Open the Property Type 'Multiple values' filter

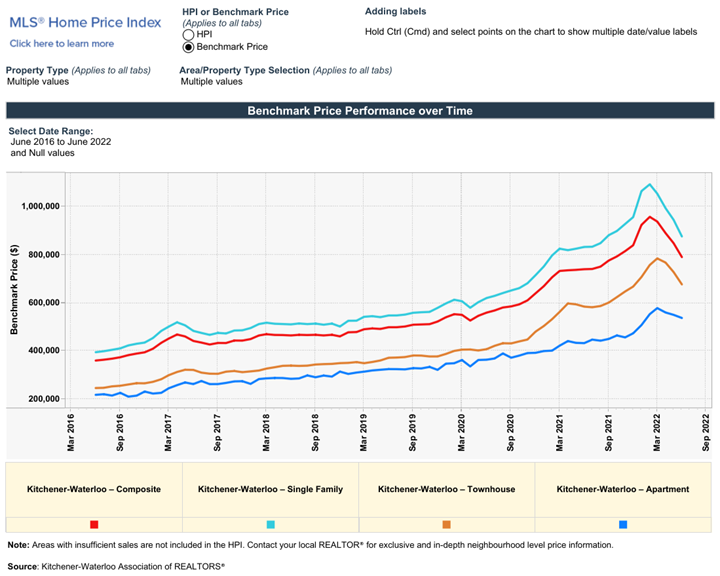(x=38, y=82)
